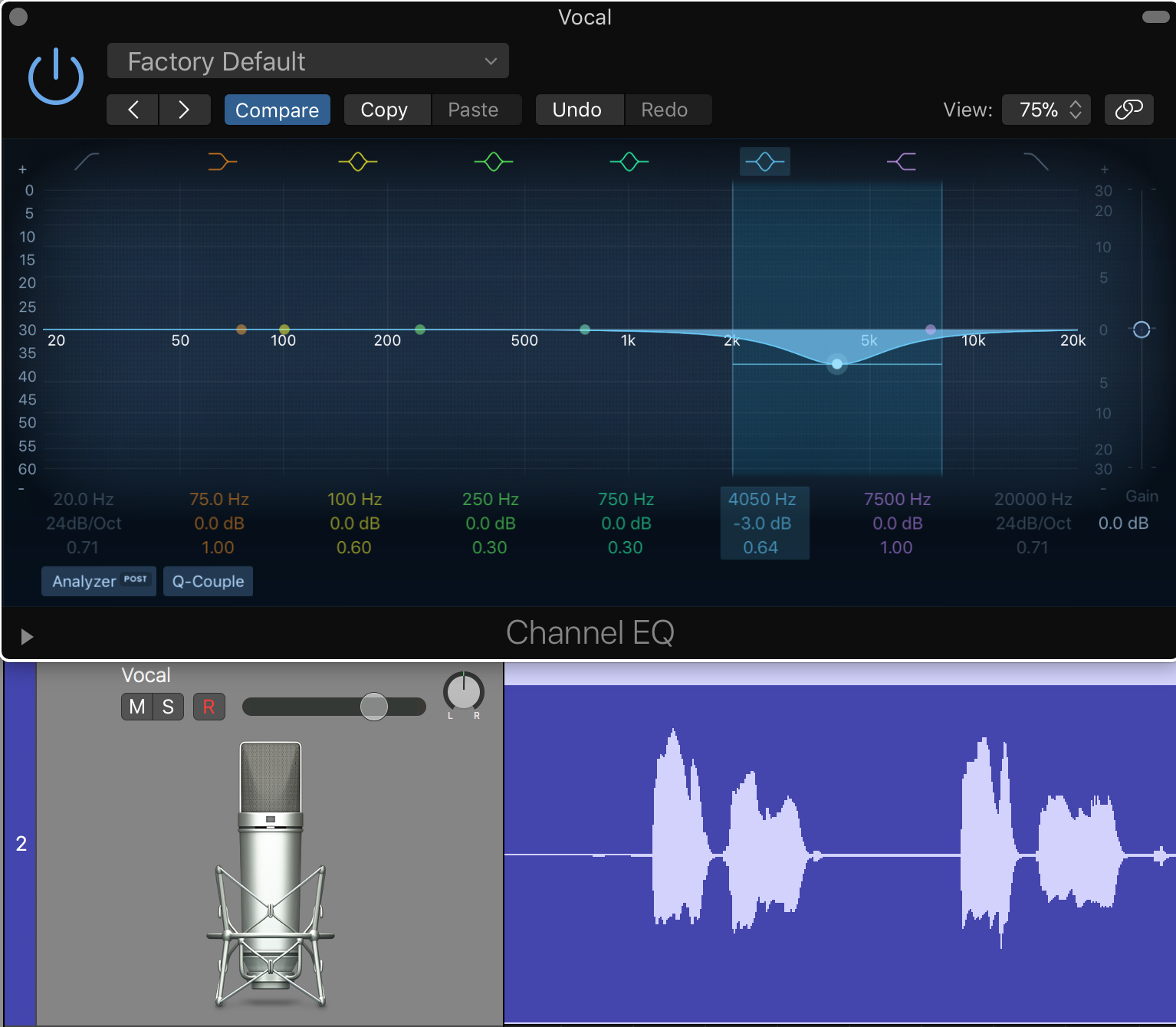This screenshot has width=1176, height=1027.
Task: Toggle the yellow 100 Hz bell band icon
Action: coord(358,162)
